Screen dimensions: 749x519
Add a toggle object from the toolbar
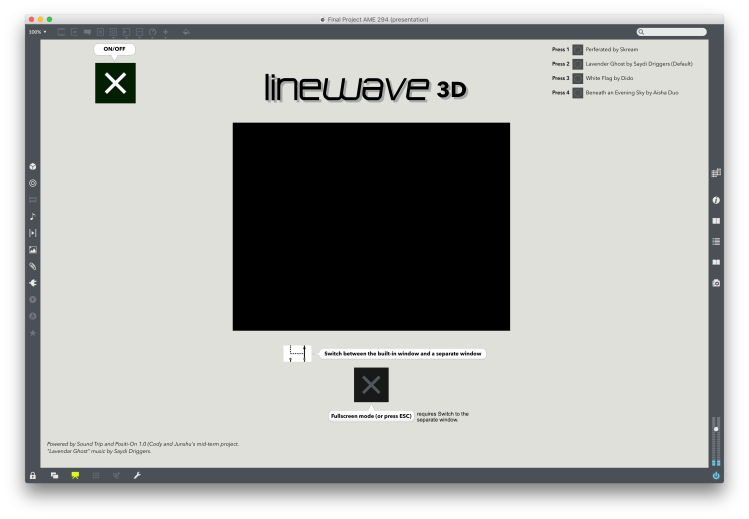point(100,32)
